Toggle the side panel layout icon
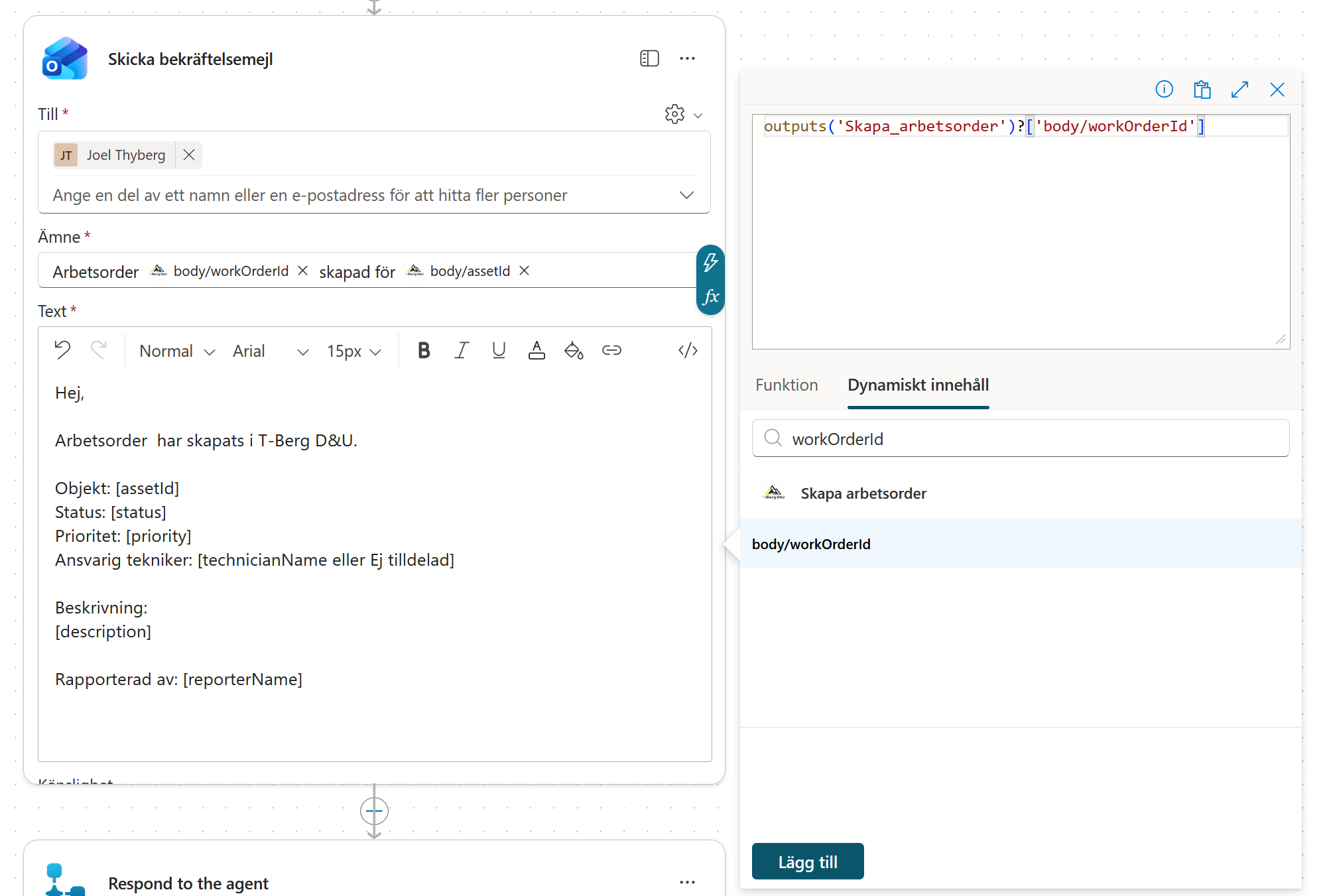The image size is (1325, 896). coord(649,58)
